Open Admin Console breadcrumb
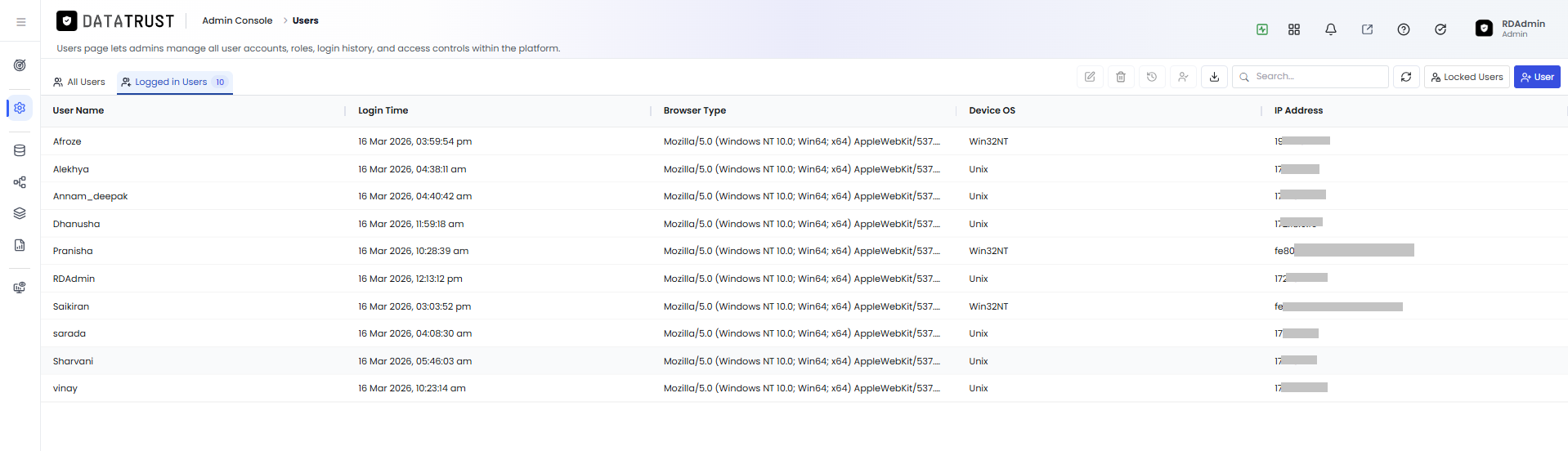Image resolution: width=1568 pixels, height=451 pixels. 237,20
